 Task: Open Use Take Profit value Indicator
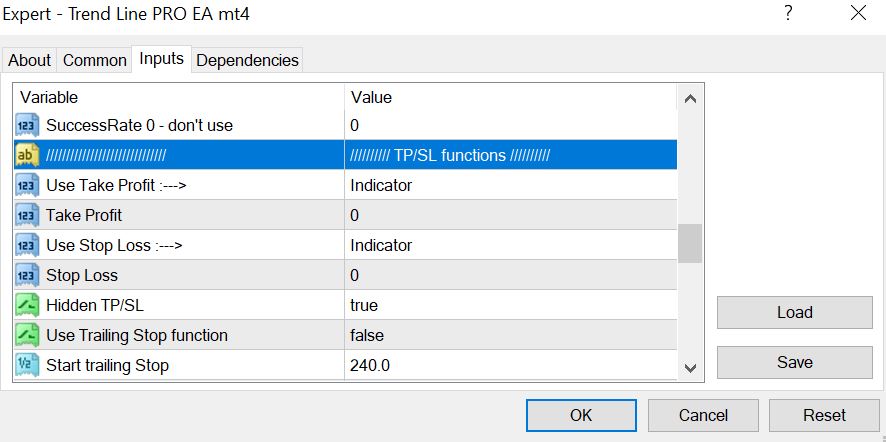pos(511,185)
